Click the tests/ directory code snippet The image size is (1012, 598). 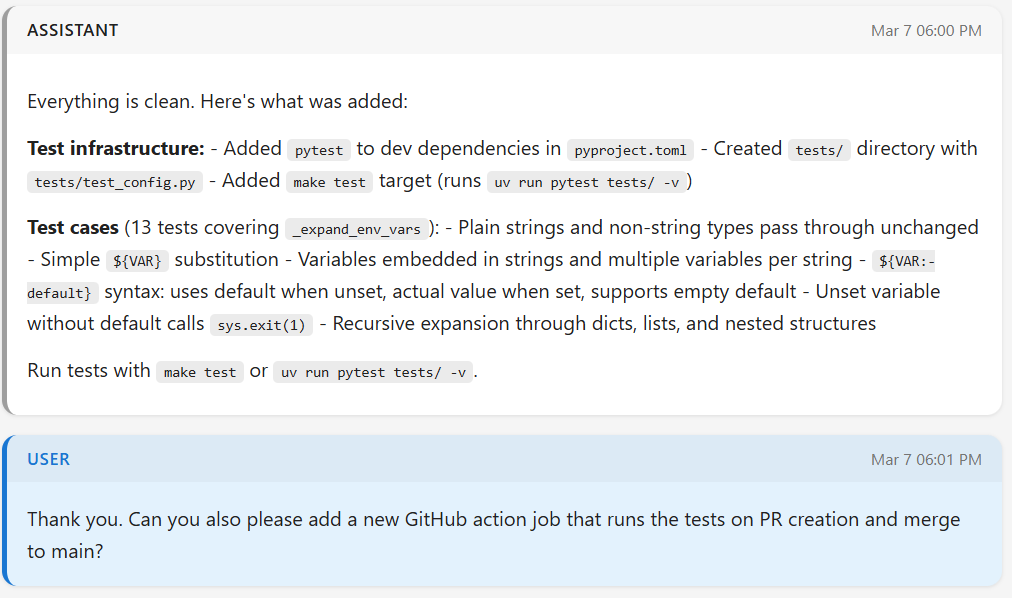tap(819, 150)
